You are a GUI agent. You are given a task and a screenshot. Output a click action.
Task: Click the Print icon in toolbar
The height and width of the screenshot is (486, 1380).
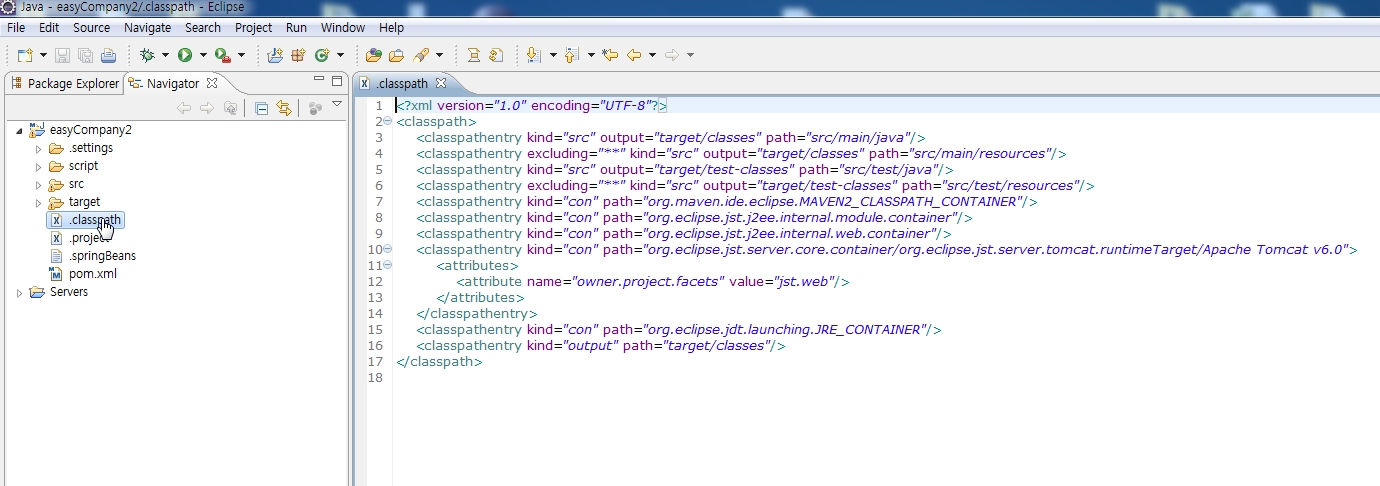108,55
